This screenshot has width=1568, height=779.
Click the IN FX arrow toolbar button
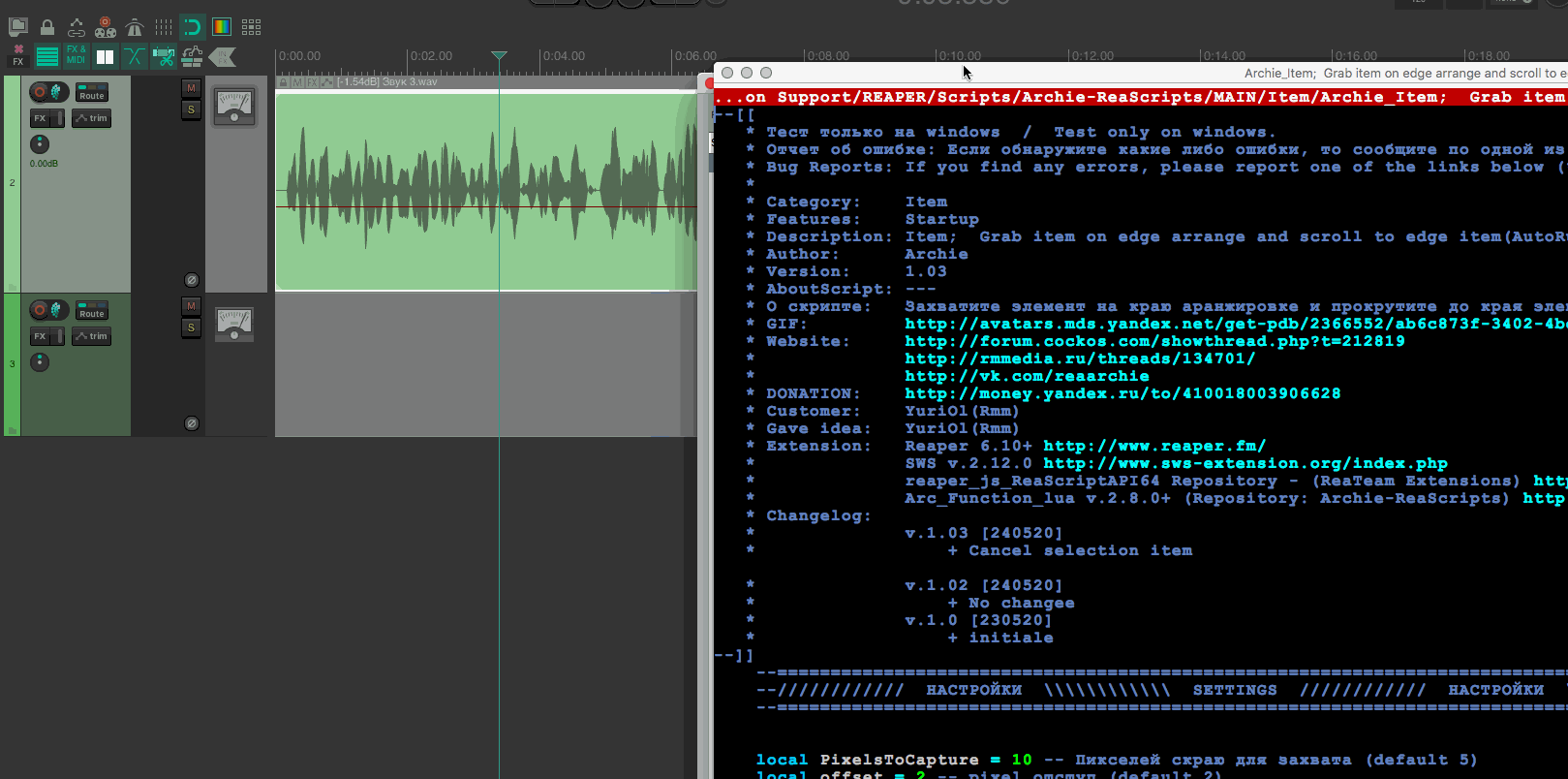(223, 57)
